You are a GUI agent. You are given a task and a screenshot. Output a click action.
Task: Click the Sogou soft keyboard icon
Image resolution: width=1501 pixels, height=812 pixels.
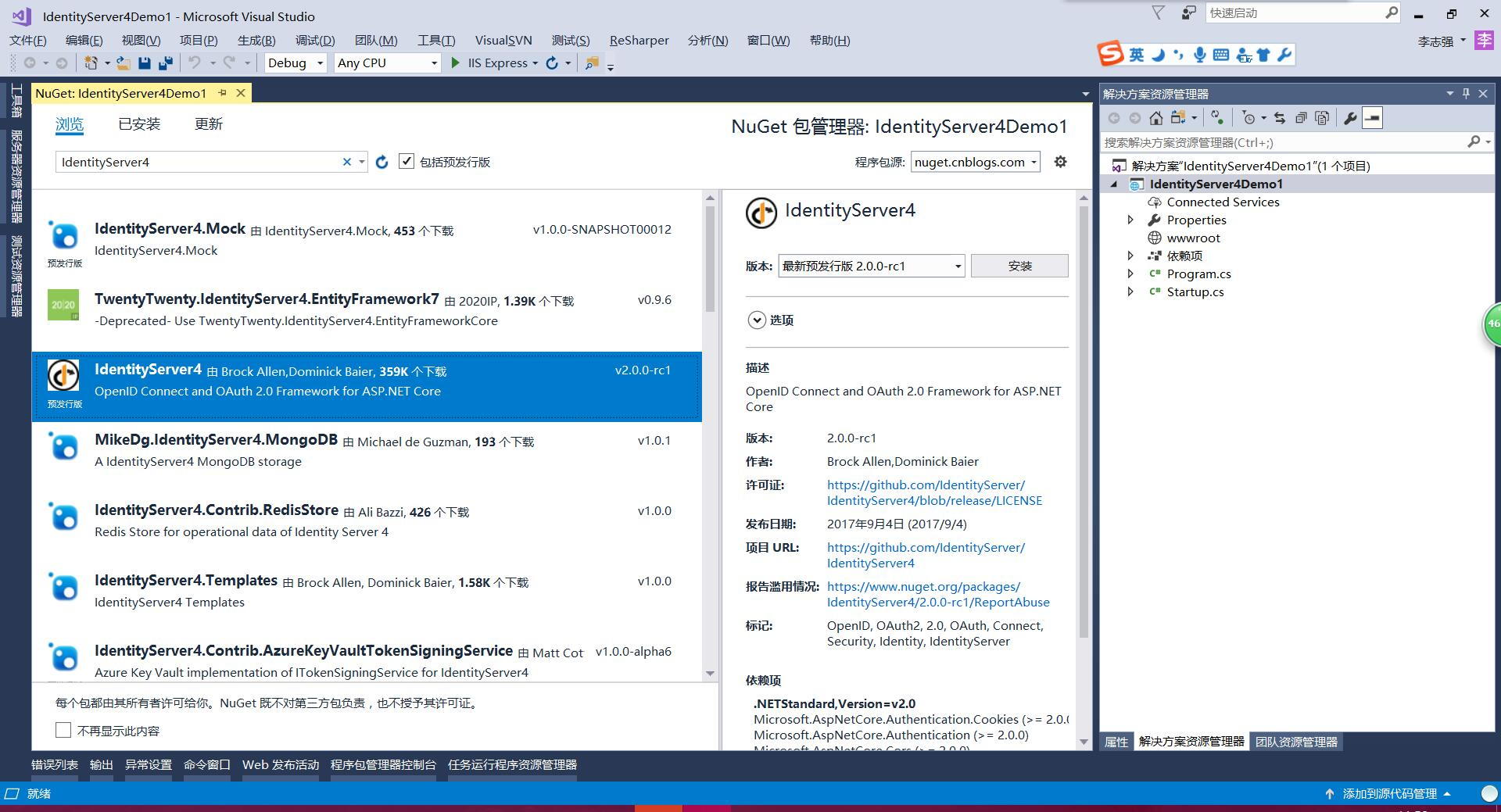[x=1221, y=54]
